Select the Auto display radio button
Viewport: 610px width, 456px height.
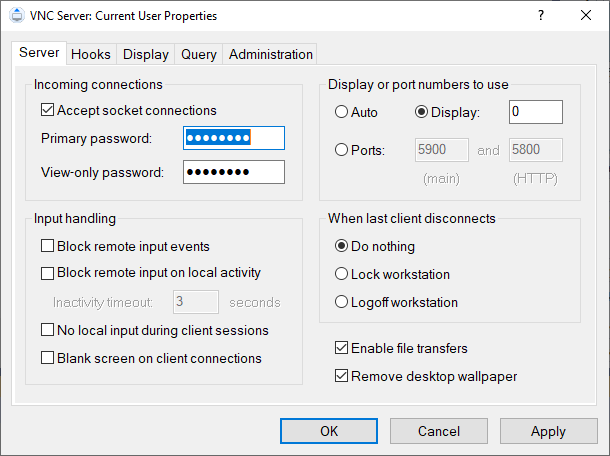pos(342,112)
